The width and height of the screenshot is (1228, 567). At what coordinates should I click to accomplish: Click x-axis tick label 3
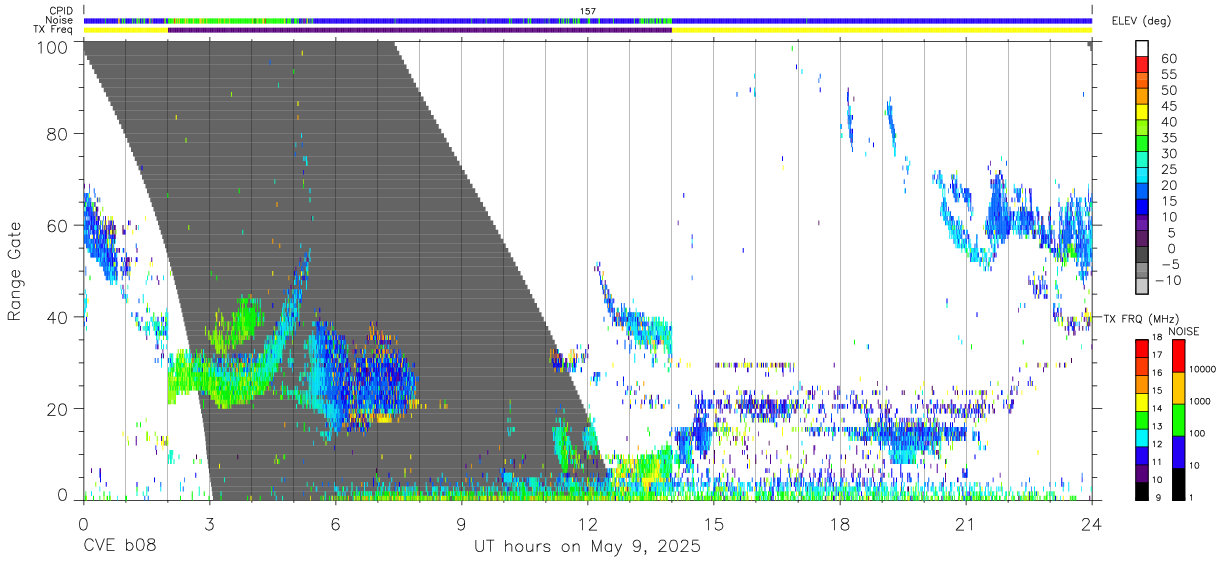209,523
